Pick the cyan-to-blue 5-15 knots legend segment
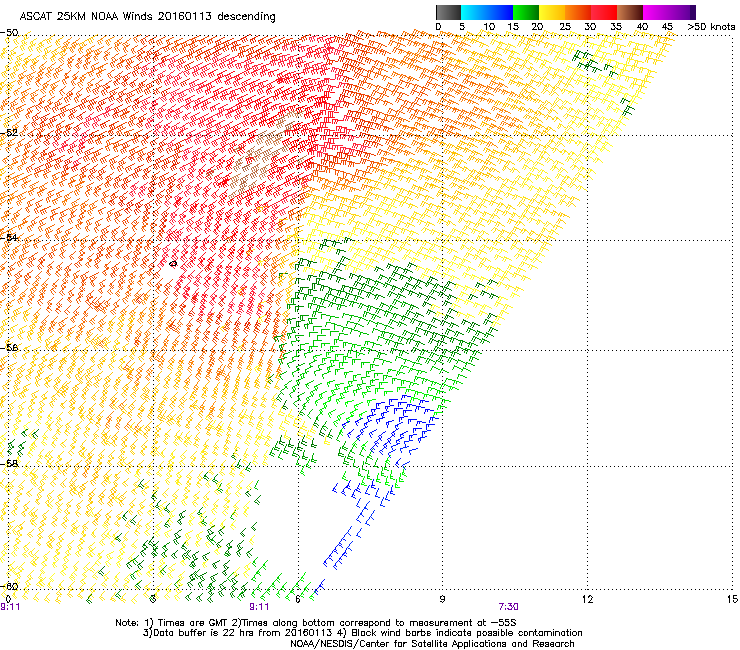This screenshot has width=740, height=650. (x=487, y=12)
